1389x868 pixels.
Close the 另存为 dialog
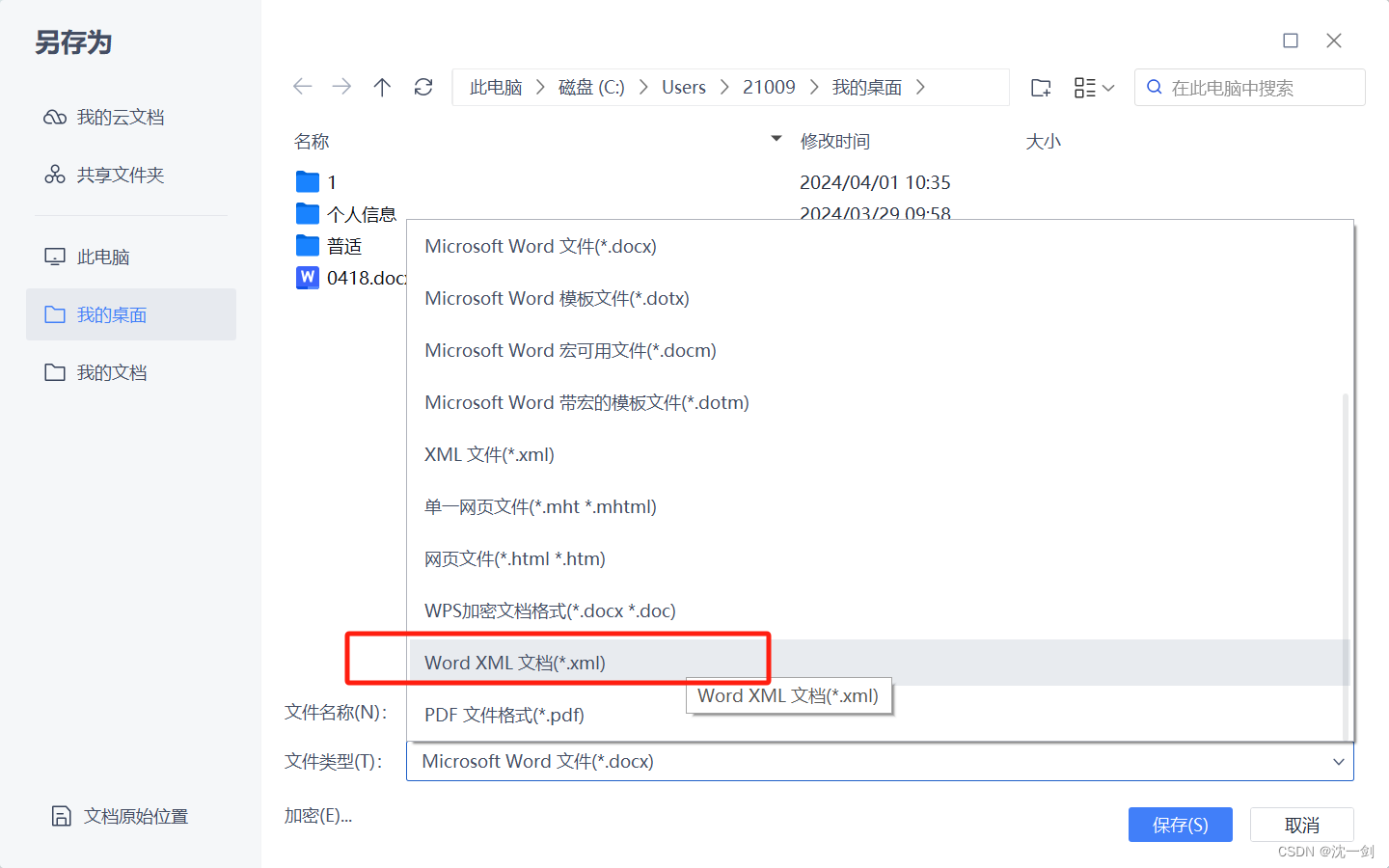(1334, 41)
